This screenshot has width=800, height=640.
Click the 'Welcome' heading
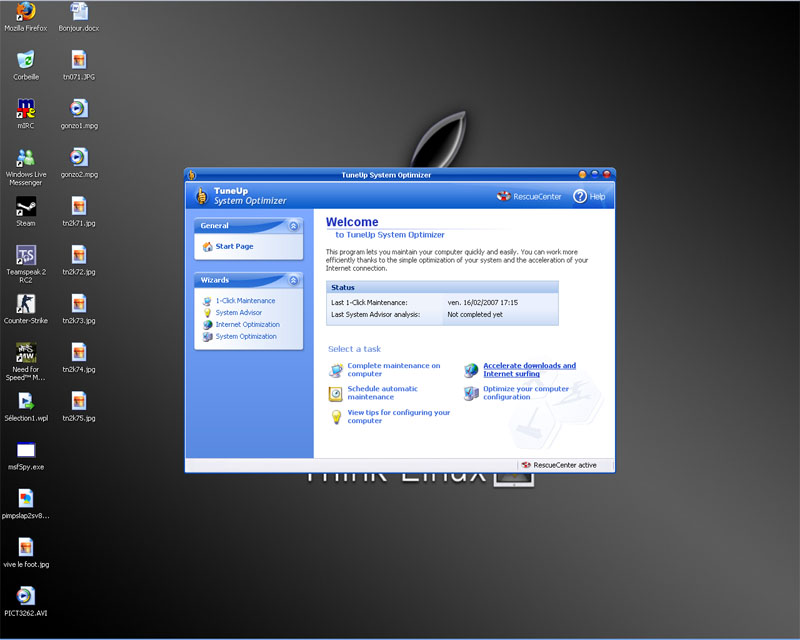[x=352, y=222]
